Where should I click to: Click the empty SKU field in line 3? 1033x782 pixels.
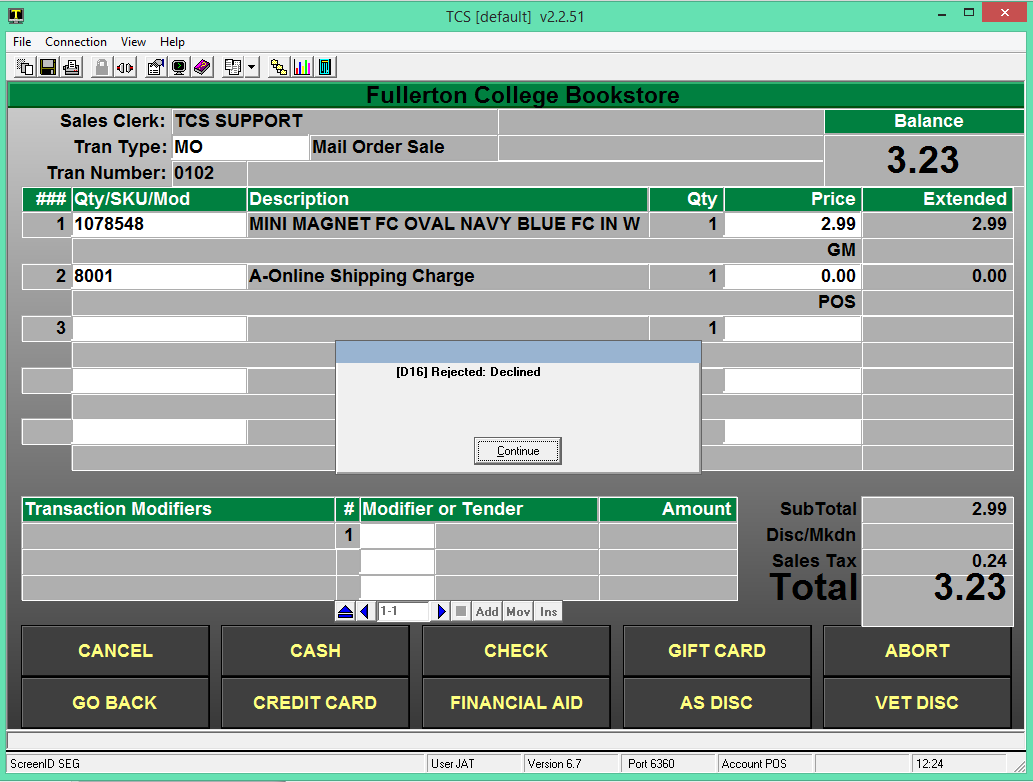click(159, 328)
